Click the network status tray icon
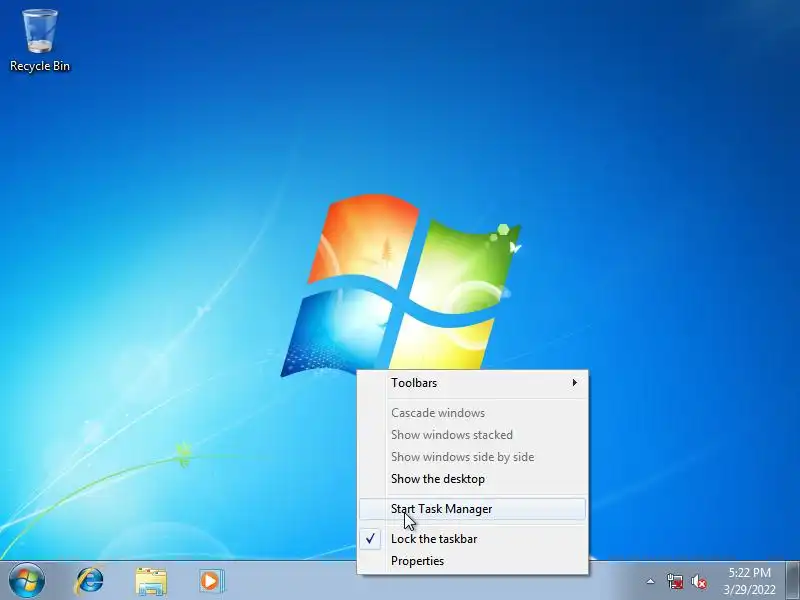 [674, 581]
